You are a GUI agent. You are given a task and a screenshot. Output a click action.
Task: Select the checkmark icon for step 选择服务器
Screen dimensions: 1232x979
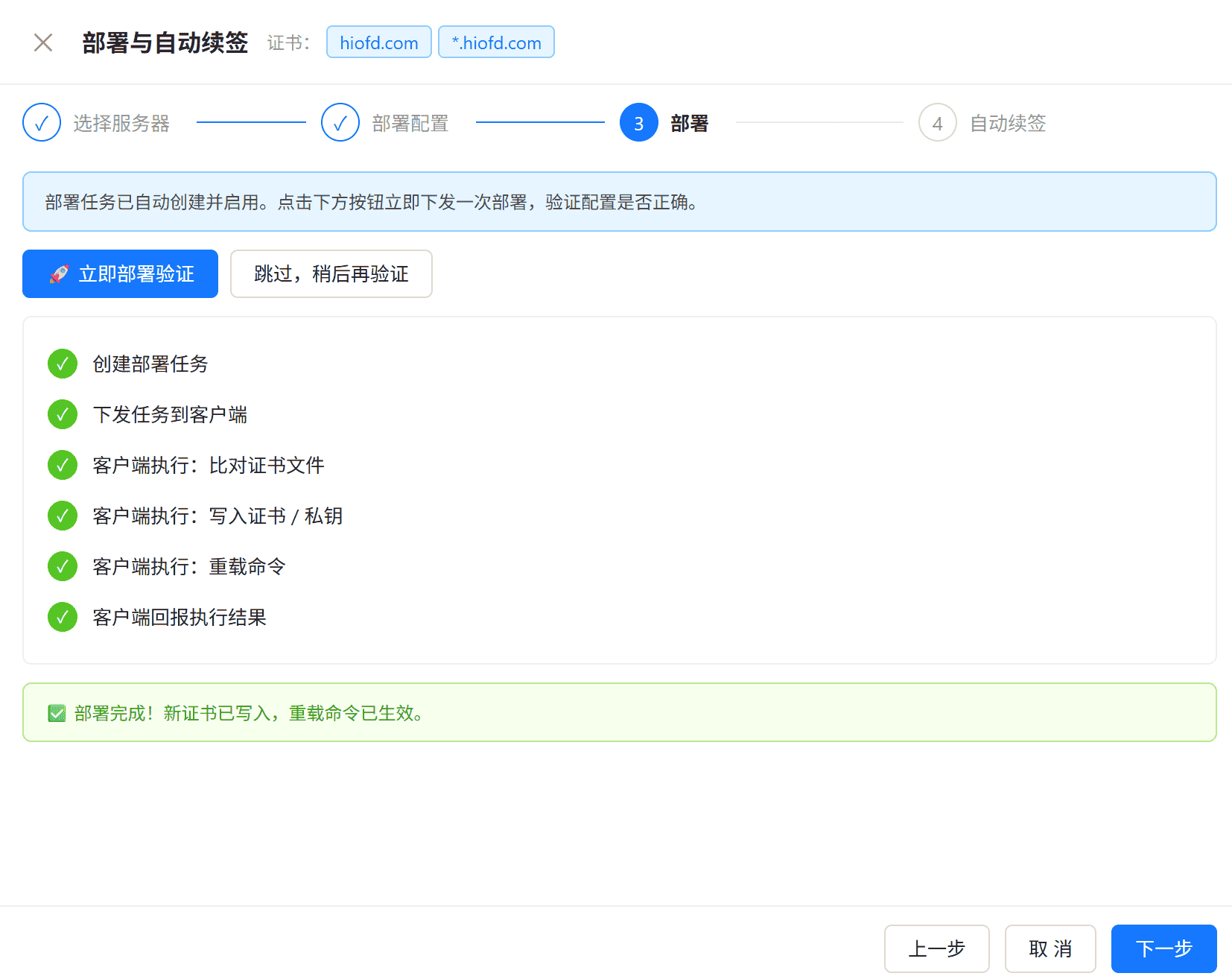click(x=42, y=123)
